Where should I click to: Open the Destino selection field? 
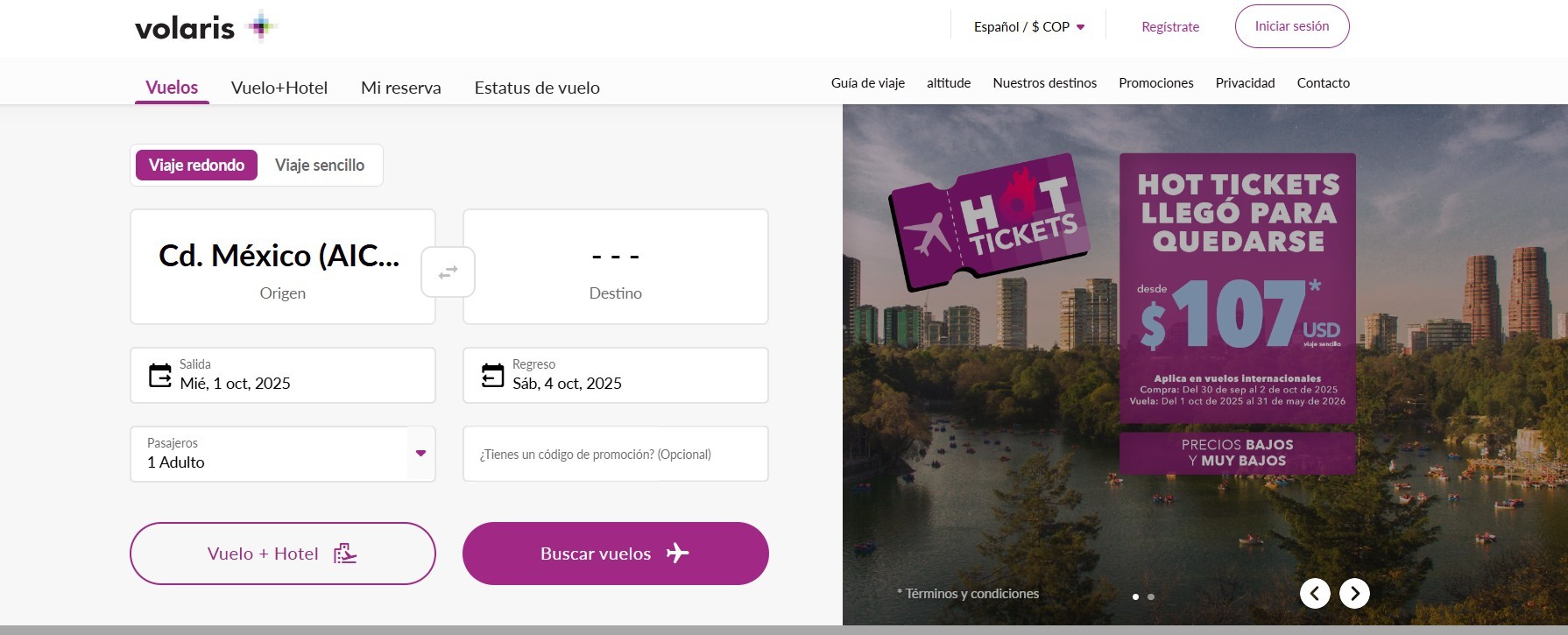click(x=615, y=266)
